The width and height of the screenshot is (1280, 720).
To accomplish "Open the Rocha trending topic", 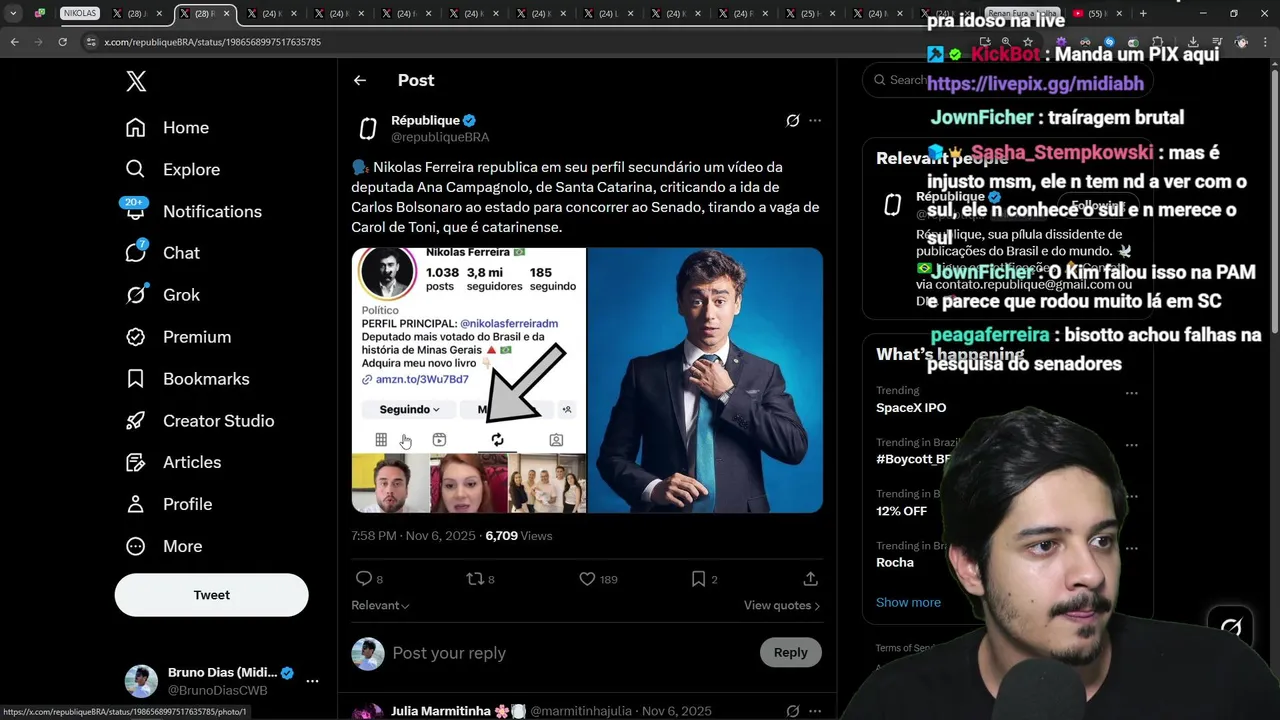I will pos(895,563).
